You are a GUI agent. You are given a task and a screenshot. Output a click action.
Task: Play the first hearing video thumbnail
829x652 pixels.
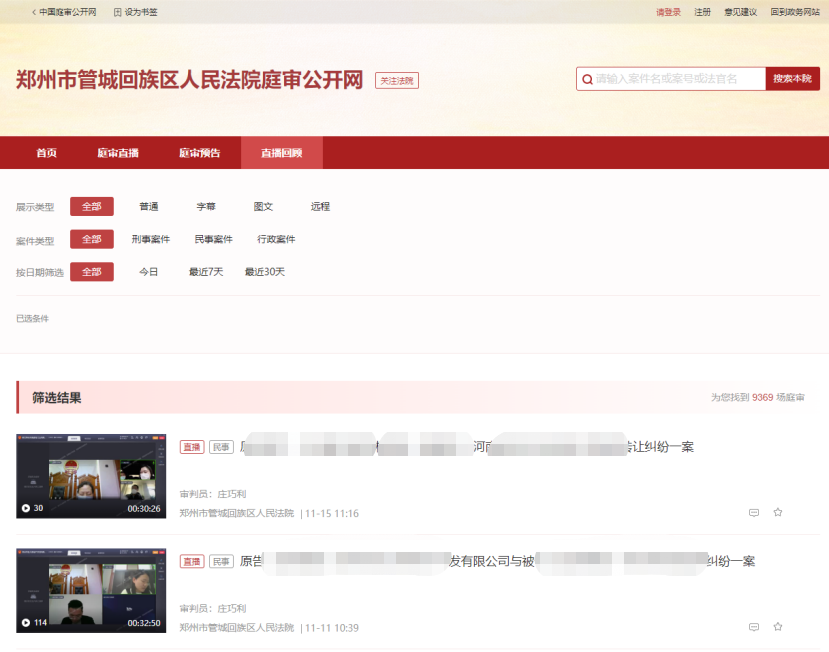click(x=90, y=476)
